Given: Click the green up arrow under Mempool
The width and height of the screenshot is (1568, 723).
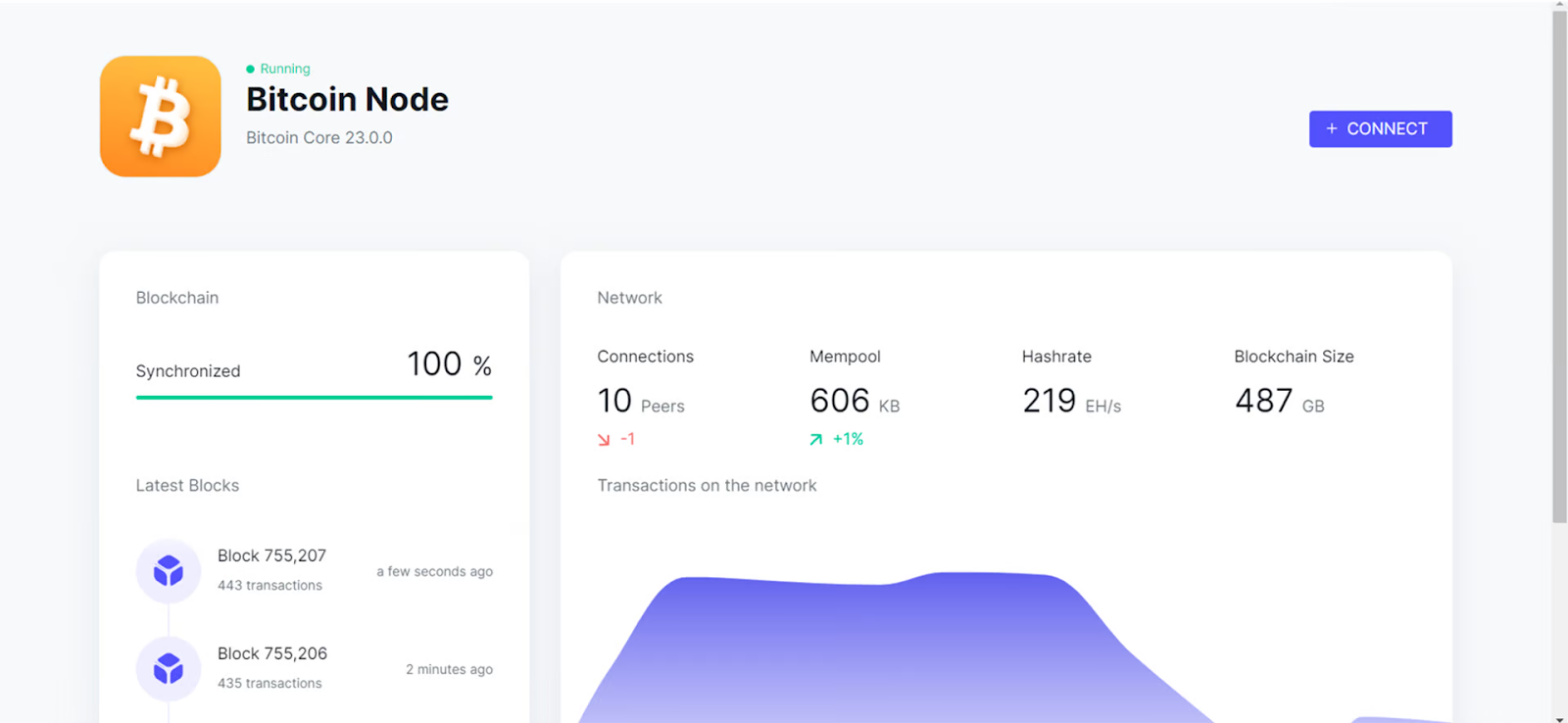Looking at the screenshot, I should [815, 440].
